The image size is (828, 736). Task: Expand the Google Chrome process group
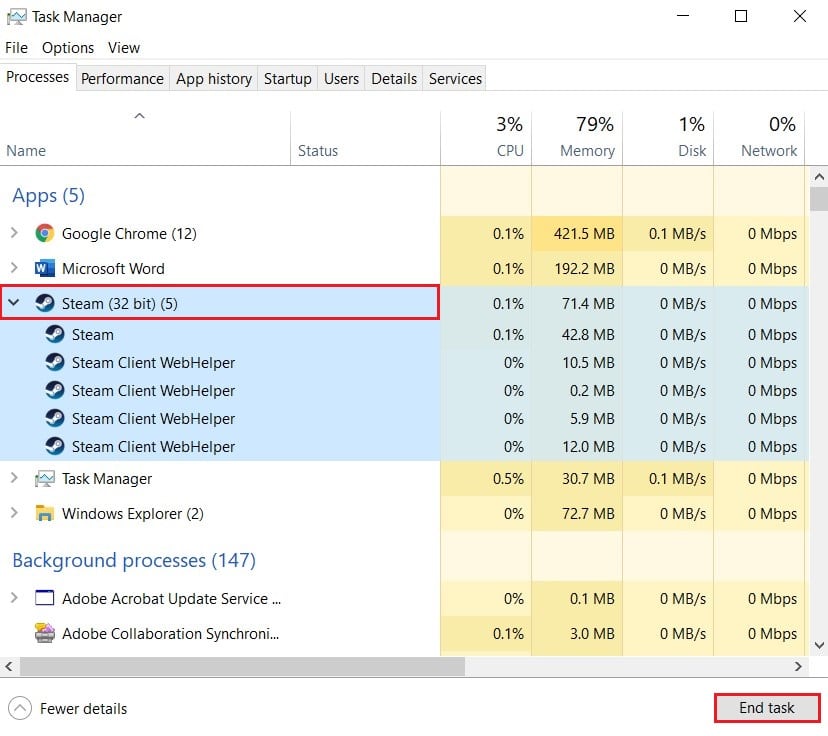tap(14, 233)
